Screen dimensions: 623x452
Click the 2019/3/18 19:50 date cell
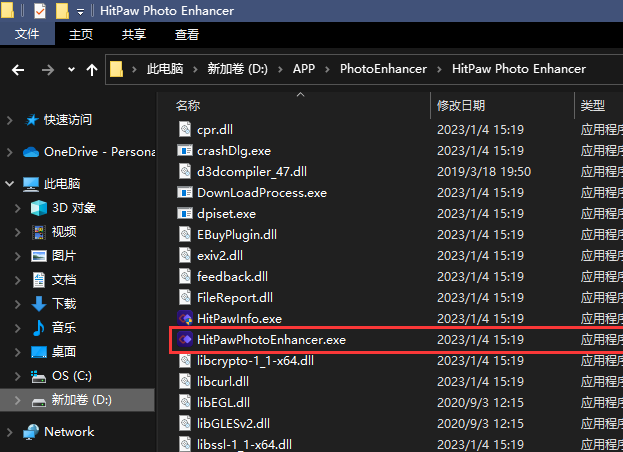(484, 172)
